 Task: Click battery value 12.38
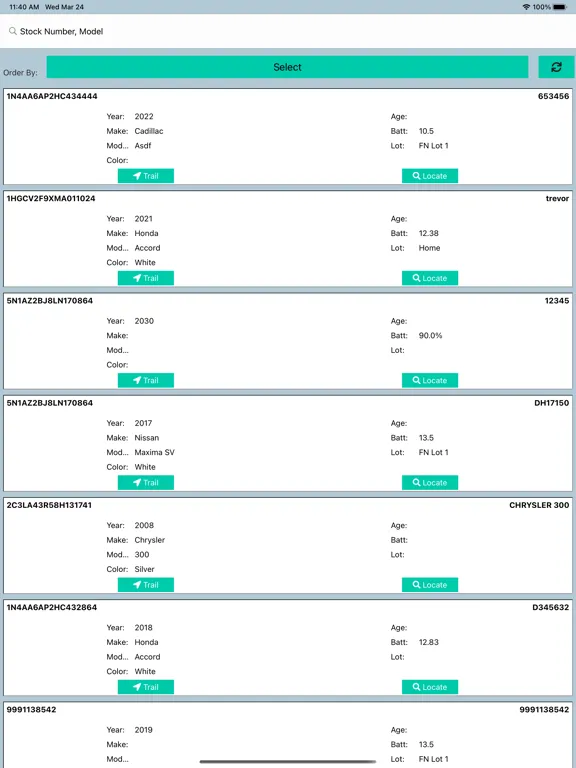coord(429,233)
